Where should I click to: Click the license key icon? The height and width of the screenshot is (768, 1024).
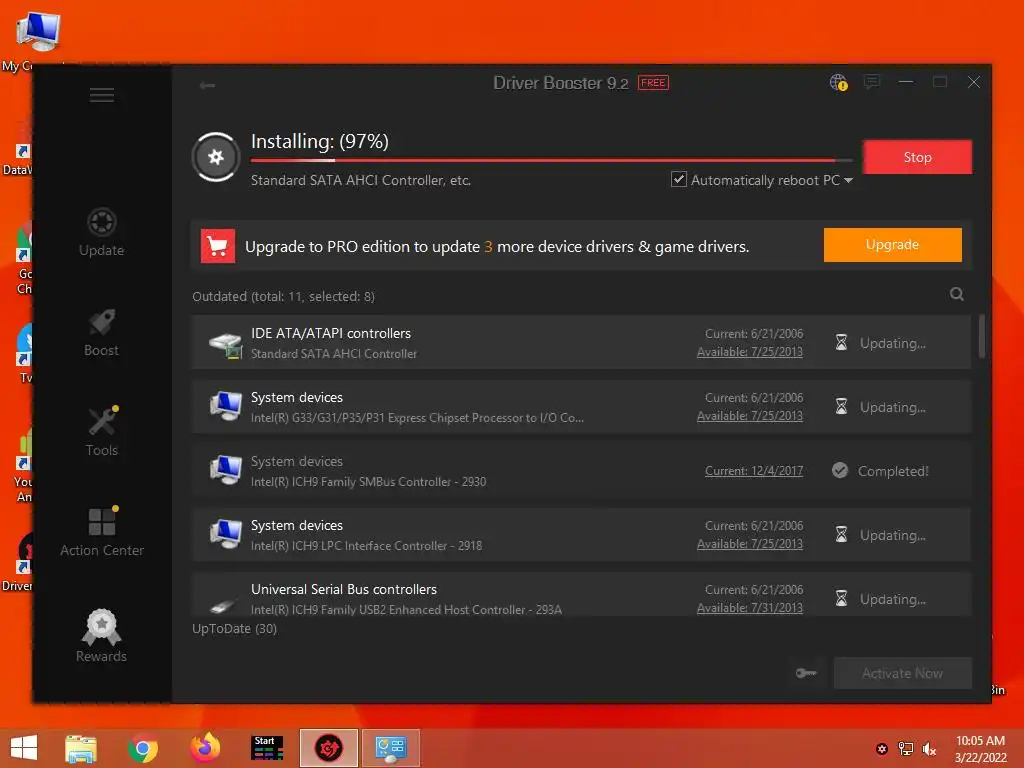(x=807, y=673)
